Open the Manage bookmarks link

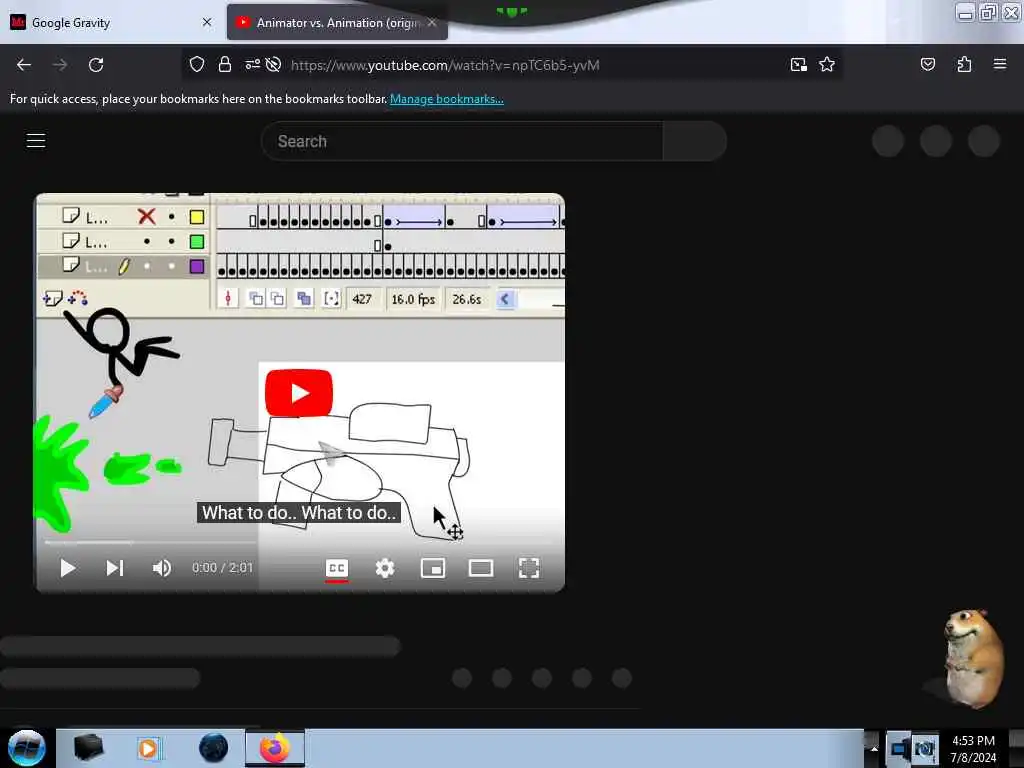(447, 99)
